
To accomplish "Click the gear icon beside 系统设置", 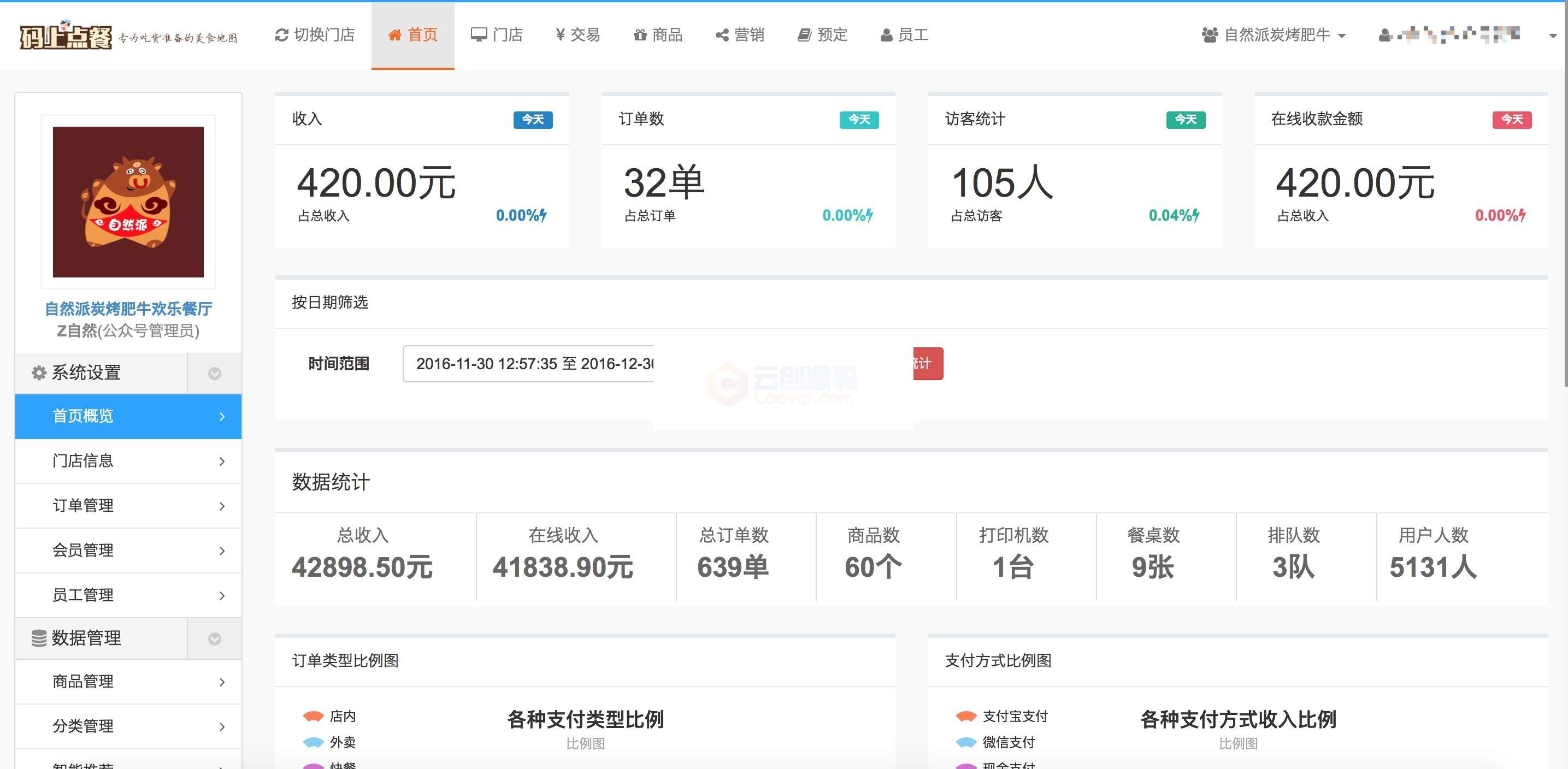I will click(x=39, y=373).
